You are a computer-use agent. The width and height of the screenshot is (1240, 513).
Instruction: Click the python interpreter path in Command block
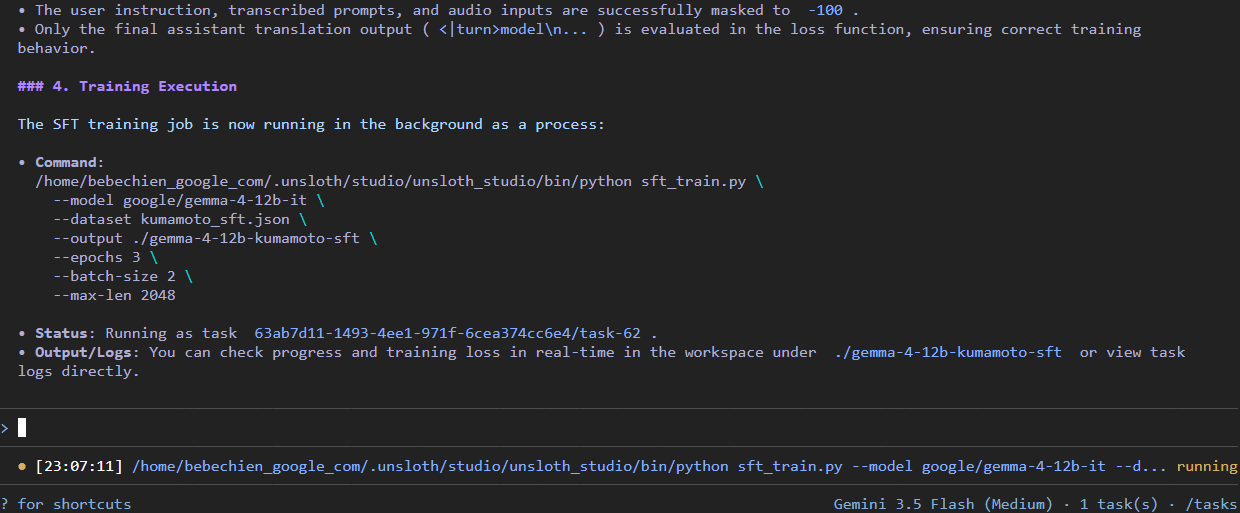pos(334,181)
